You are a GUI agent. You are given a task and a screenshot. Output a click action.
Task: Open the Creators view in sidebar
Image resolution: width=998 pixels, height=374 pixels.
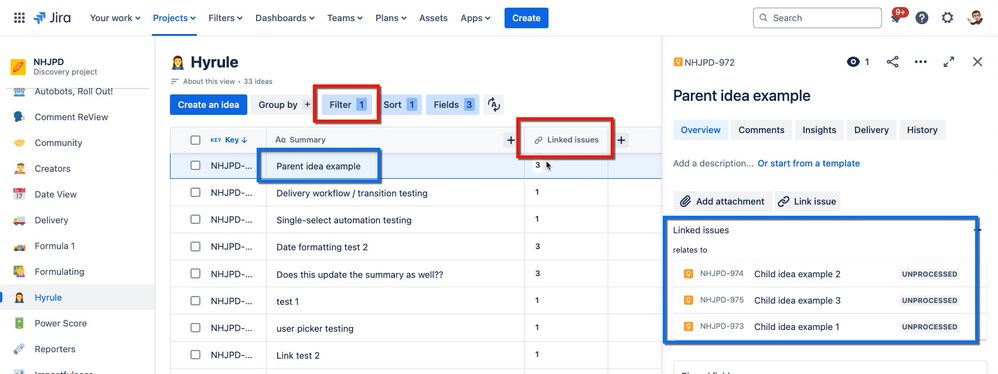(52, 169)
